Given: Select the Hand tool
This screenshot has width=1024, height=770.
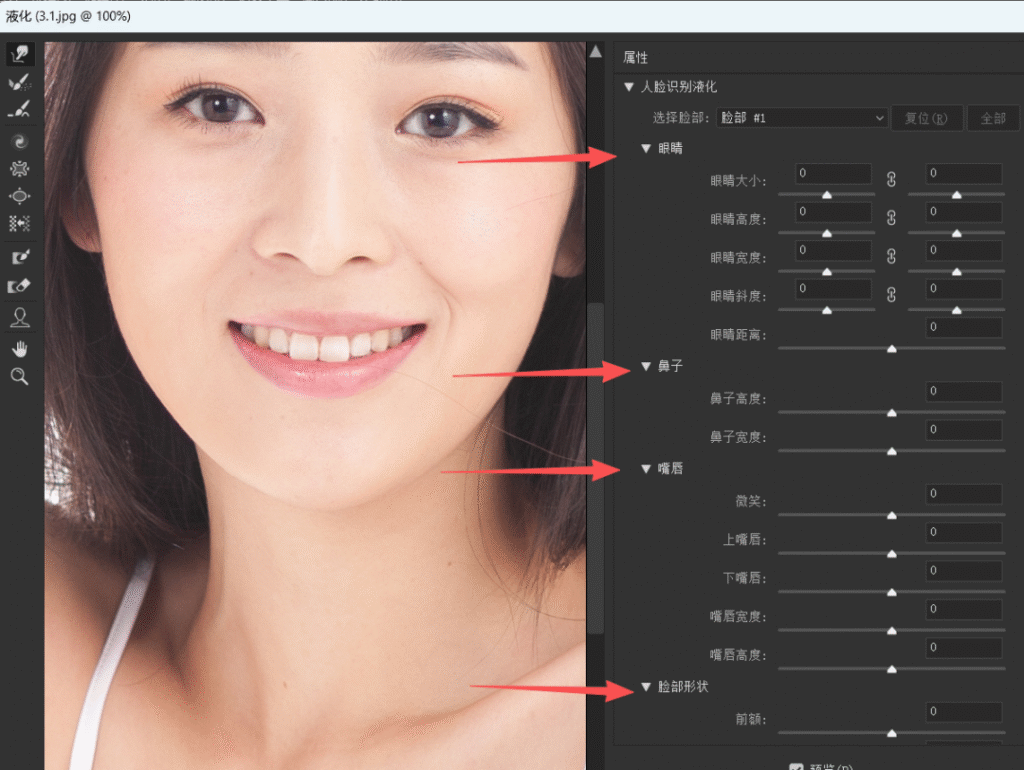Looking at the screenshot, I should pyautogui.click(x=20, y=349).
